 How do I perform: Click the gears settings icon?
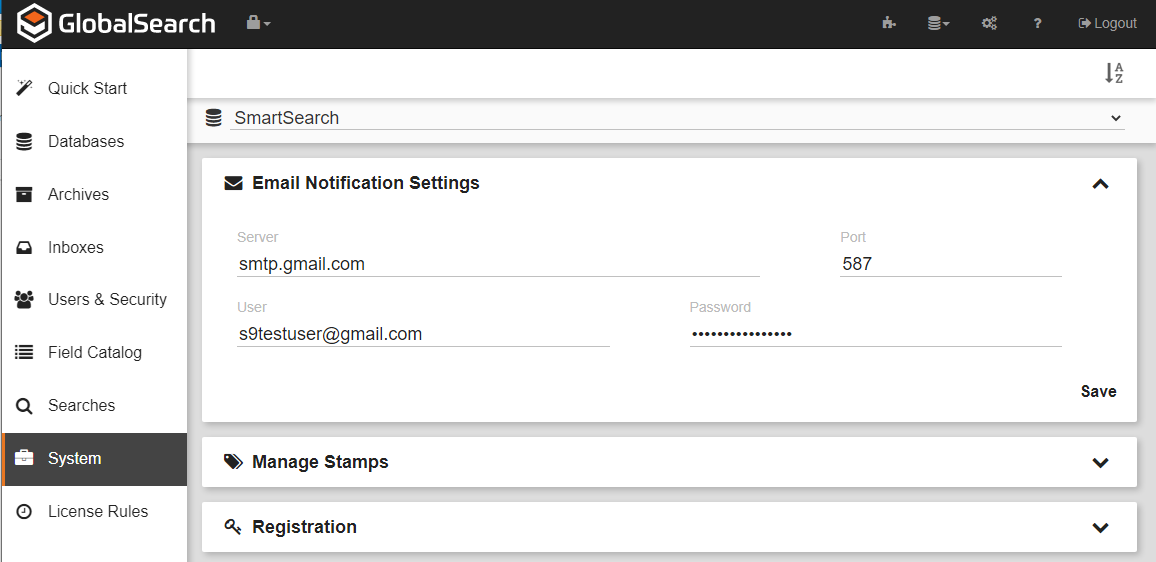click(x=989, y=23)
